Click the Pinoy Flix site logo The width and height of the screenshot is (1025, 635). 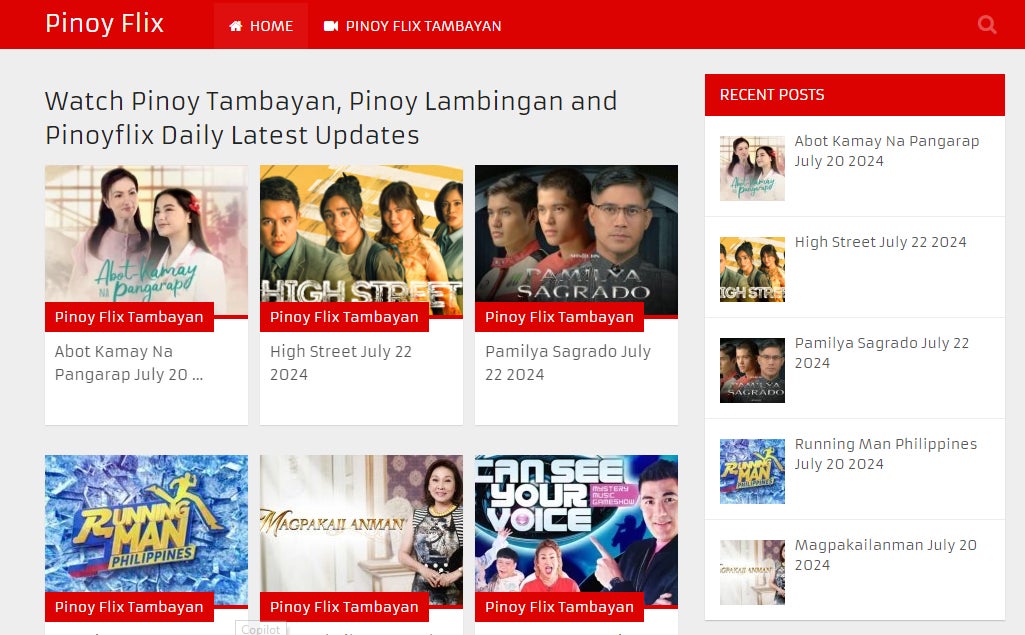click(x=104, y=24)
